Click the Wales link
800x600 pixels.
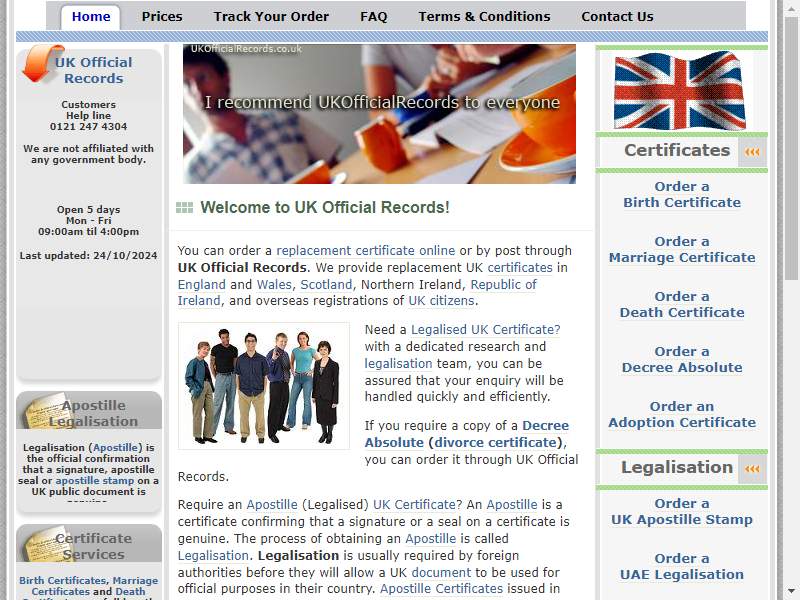pyautogui.click(x=274, y=284)
